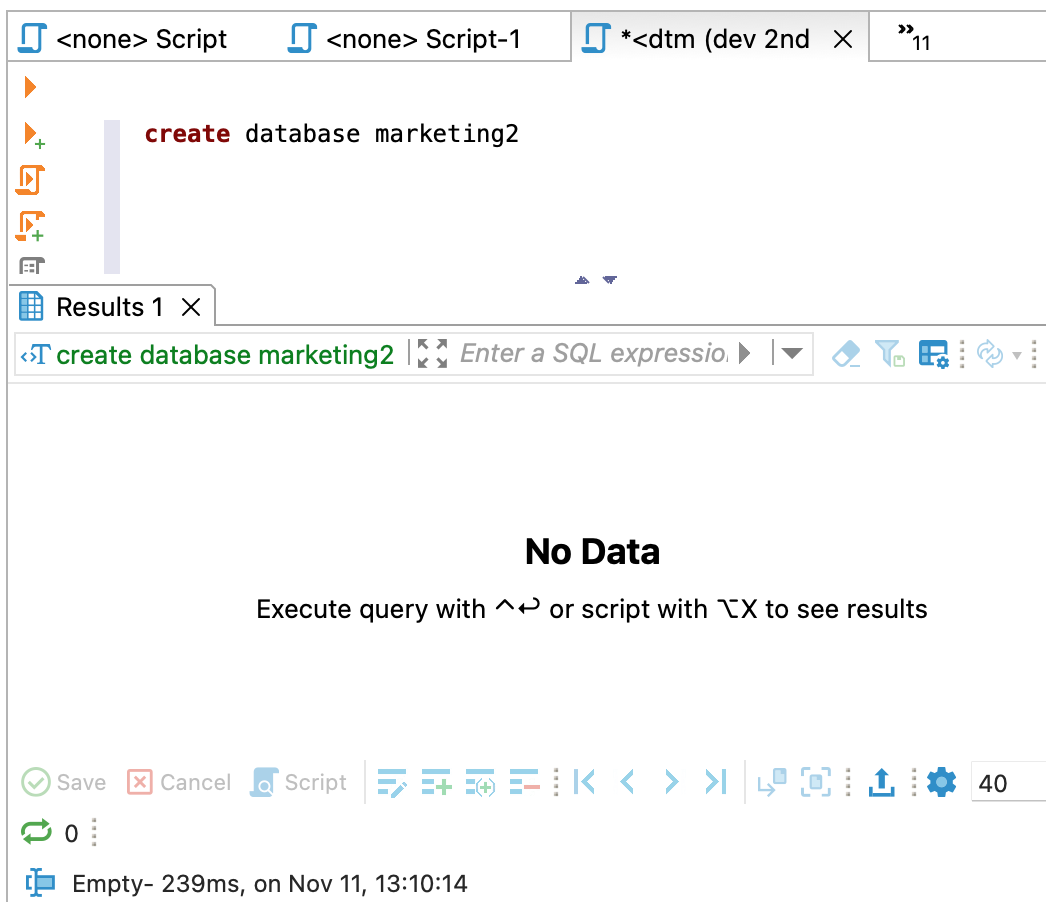This screenshot has height=902, width=1046.
Task: Click the SQL expression filter field
Action: pyautogui.click(x=594, y=354)
